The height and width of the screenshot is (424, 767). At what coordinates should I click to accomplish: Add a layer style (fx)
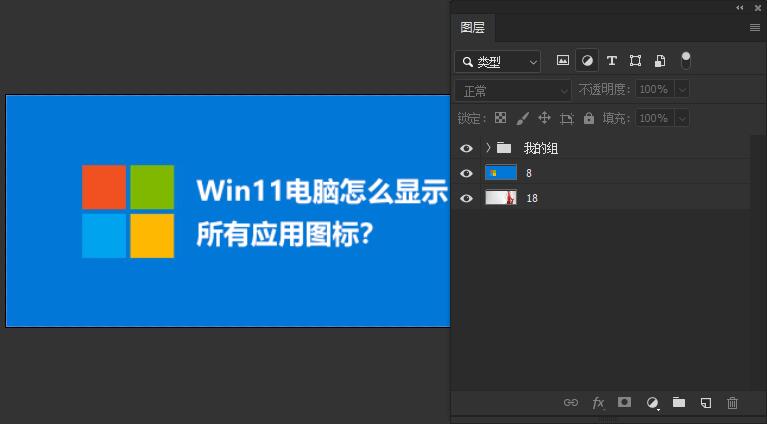598,403
